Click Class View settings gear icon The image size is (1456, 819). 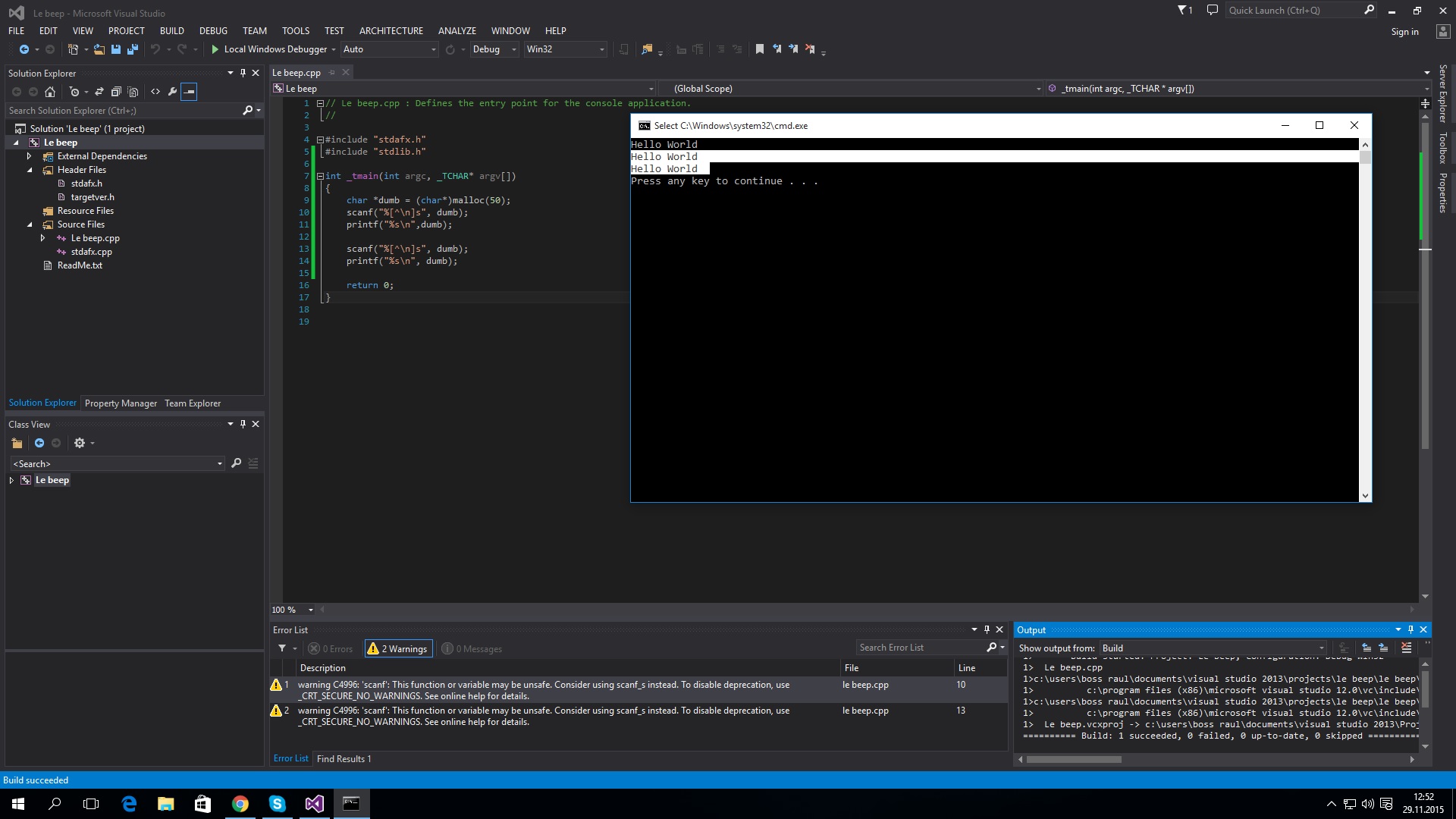80,443
